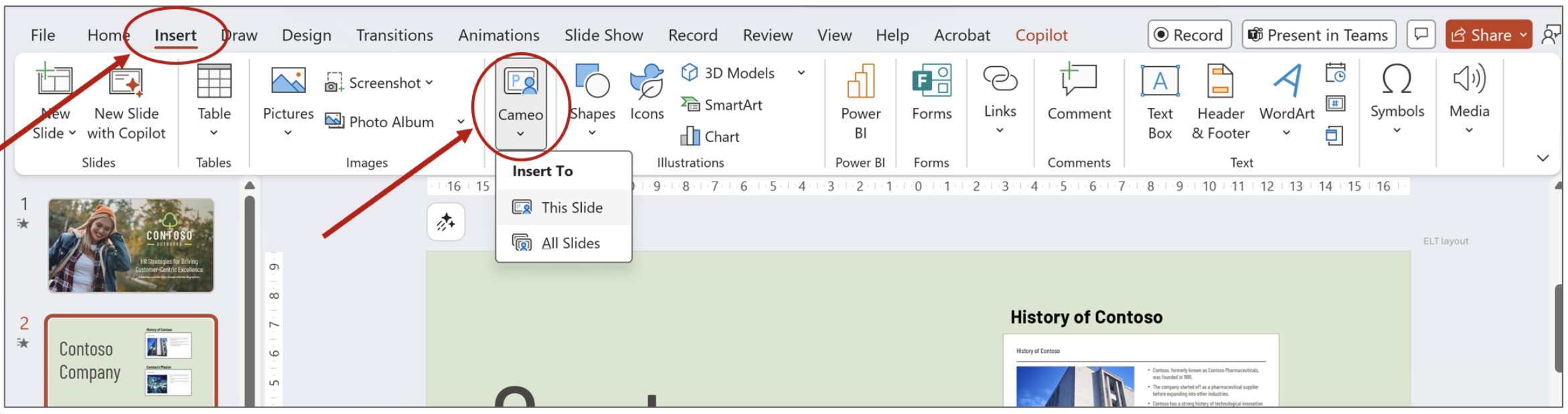1568x414 pixels.
Task: Expand the 3D Models dropdown arrow
Action: pyautogui.click(x=801, y=73)
